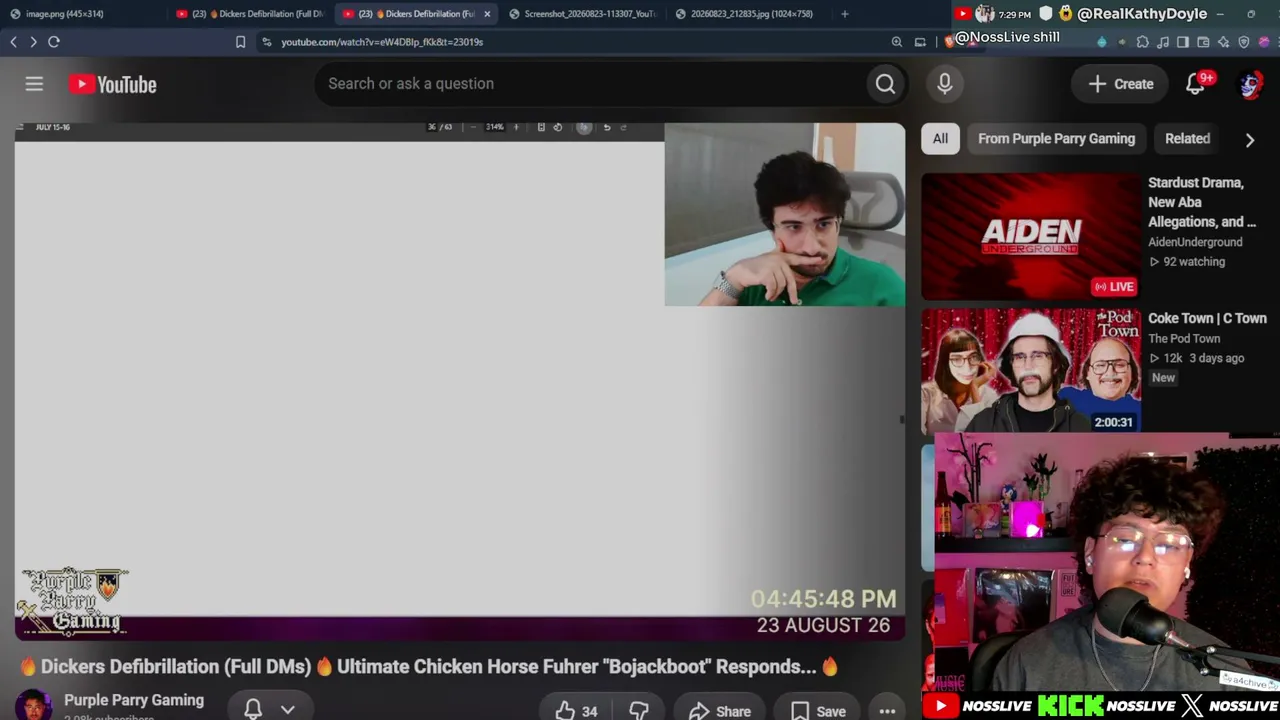Open browser zoom magnifier in address bar
The image size is (1280, 720).
897,42
